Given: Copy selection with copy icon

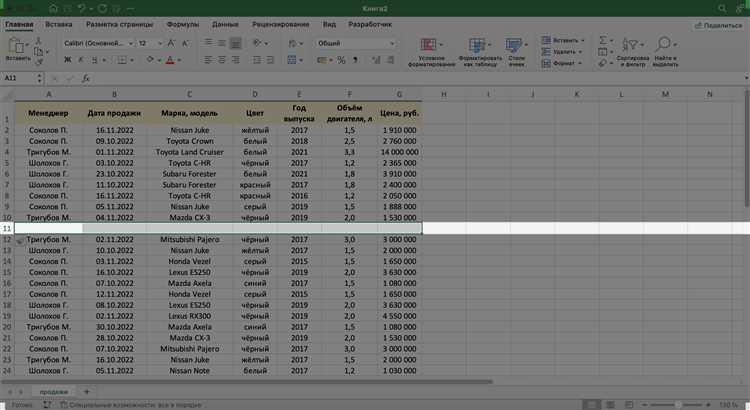Looking at the screenshot, I should click(x=39, y=51).
